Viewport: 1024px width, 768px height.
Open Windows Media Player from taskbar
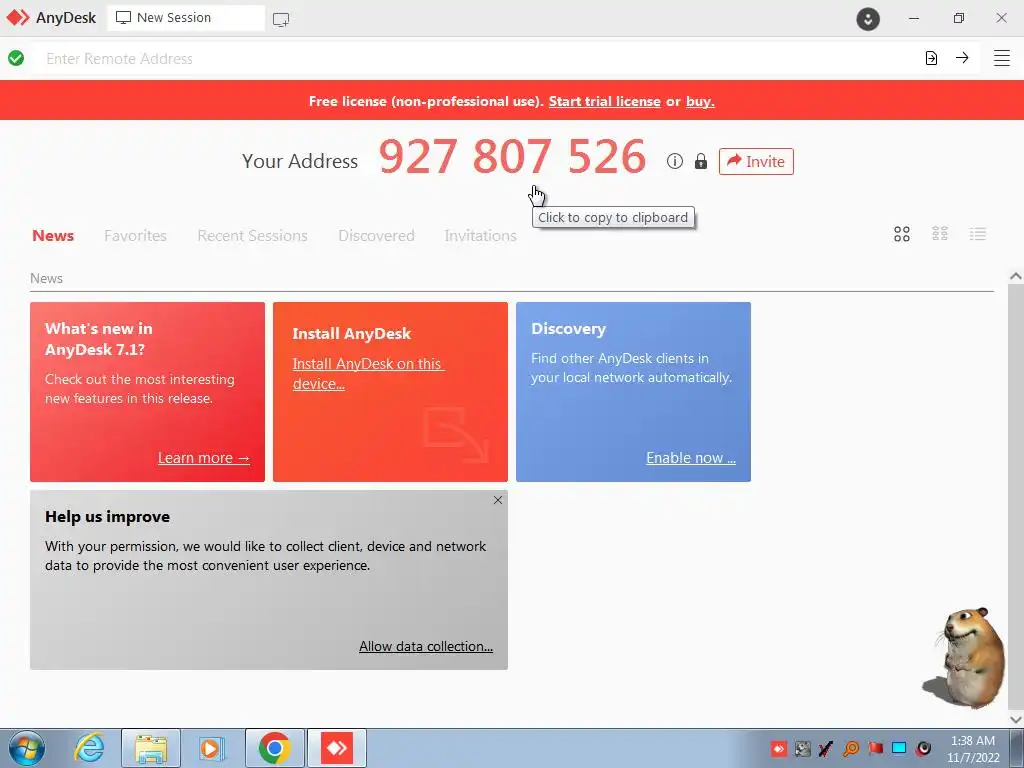click(x=212, y=748)
